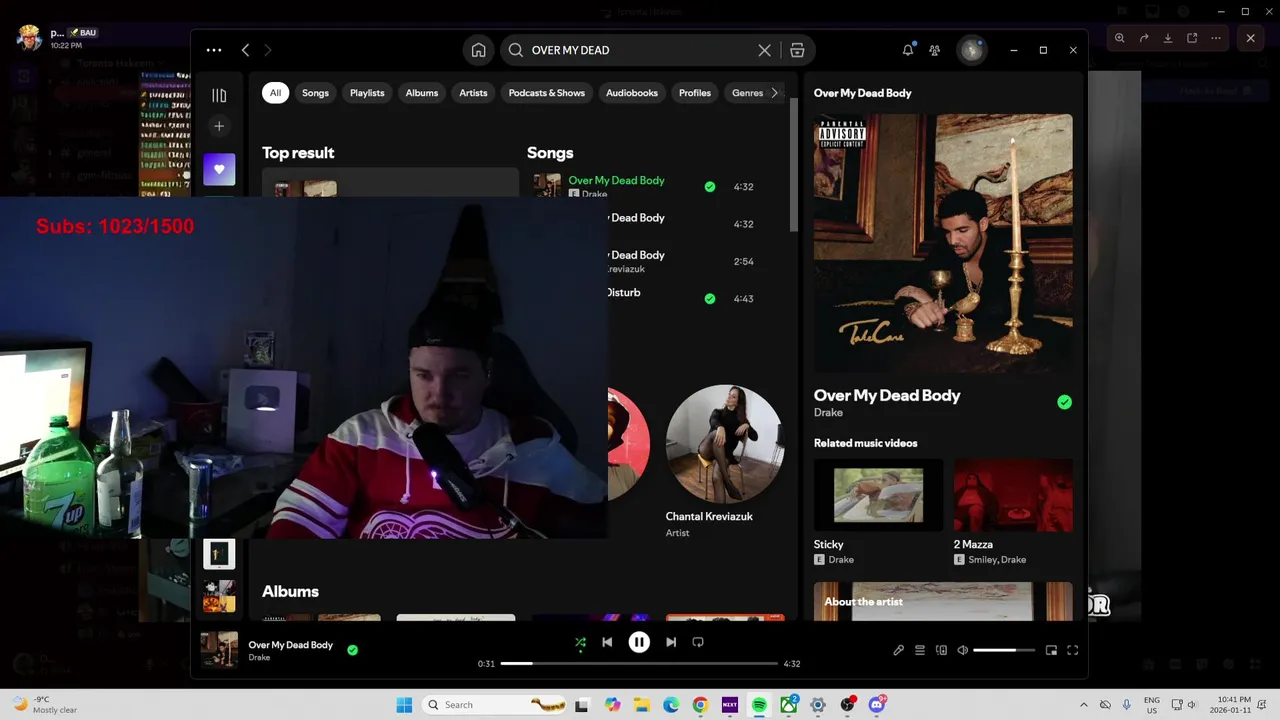Show hidden system tray icons
Image resolution: width=1280 pixels, height=720 pixels.
click(1083, 705)
